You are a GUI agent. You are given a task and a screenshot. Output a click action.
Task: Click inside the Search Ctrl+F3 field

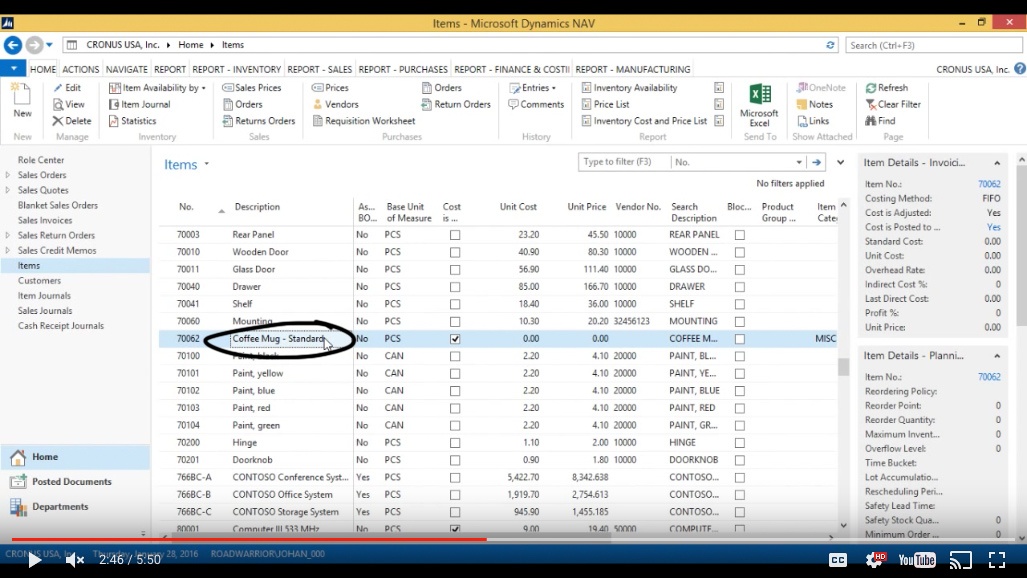coord(932,44)
